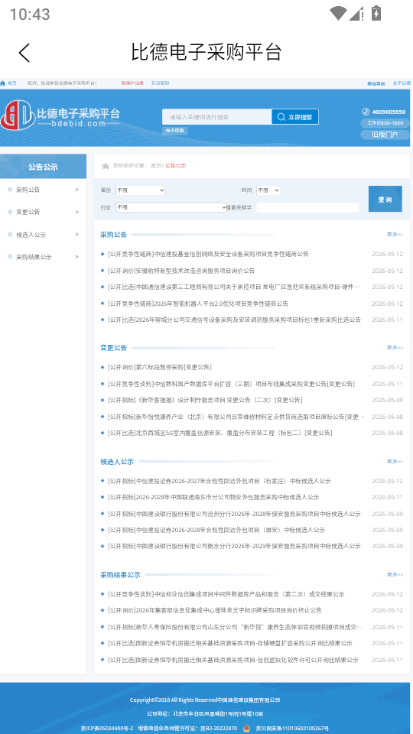The image size is (413, 734).
Task: Open 中信建投基金信创网络及安全设备采购 announcement
Action: tap(208, 254)
